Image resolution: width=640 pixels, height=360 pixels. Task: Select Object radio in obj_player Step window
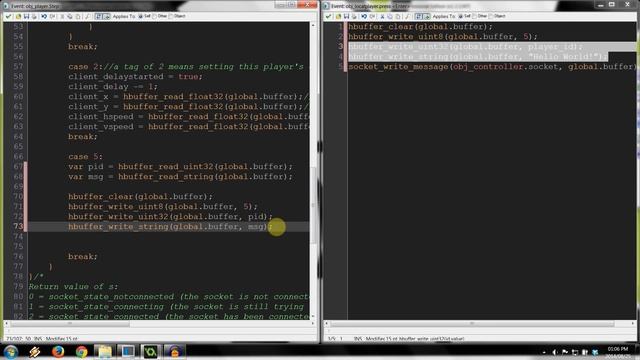[x=177, y=16]
